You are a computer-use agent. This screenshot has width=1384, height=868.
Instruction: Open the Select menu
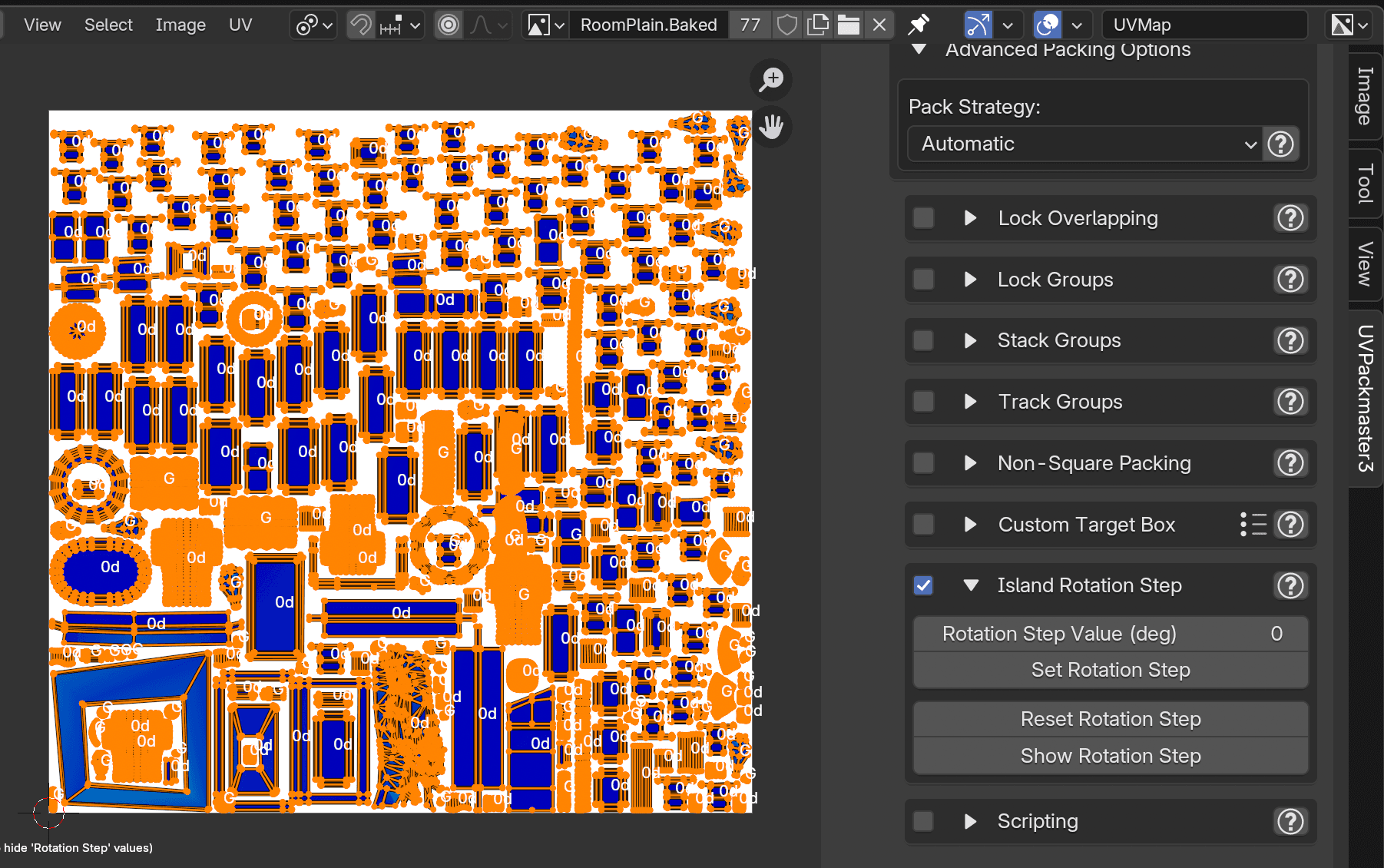[108, 25]
